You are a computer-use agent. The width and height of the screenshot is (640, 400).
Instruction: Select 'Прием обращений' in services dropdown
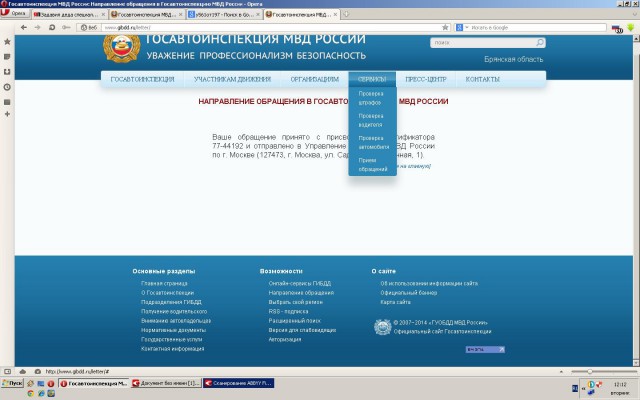[x=373, y=164]
